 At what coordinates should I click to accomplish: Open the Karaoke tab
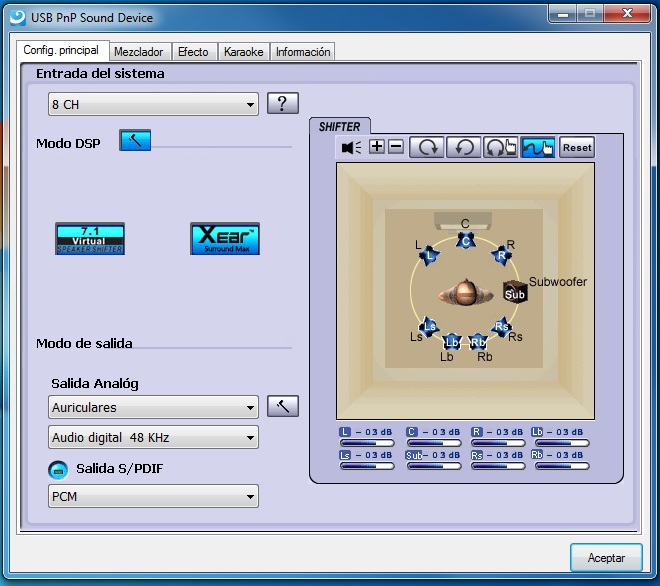[x=244, y=52]
